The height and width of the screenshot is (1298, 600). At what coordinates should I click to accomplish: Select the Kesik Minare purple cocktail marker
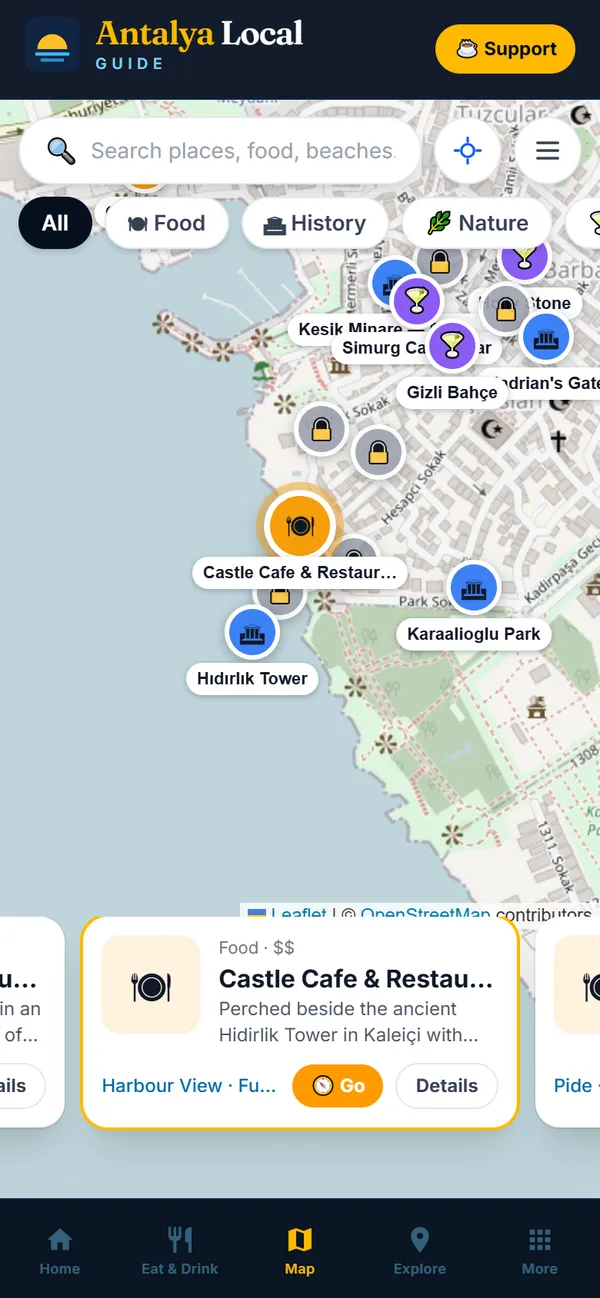tap(416, 299)
